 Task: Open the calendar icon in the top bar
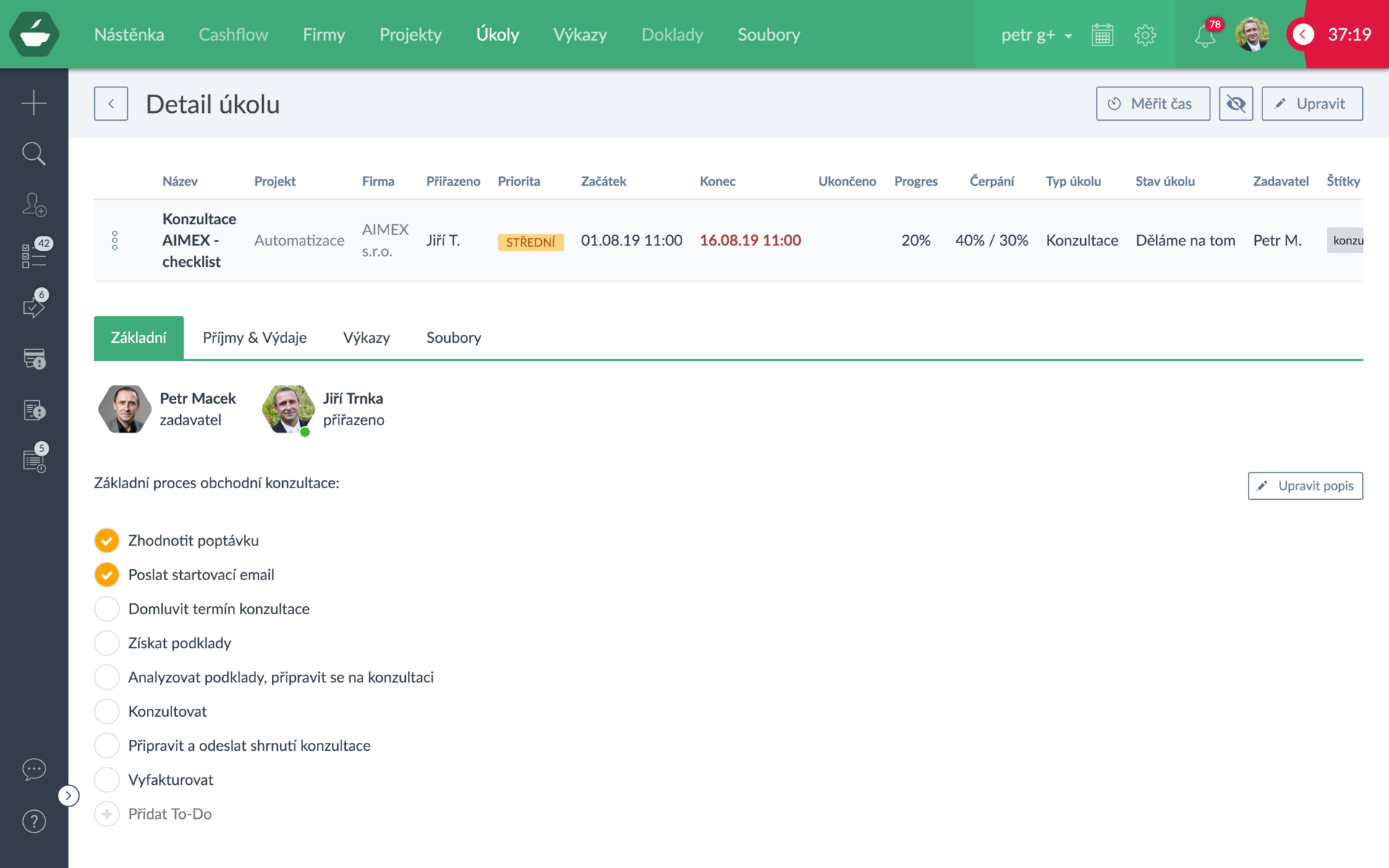click(x=1103, y=35)
